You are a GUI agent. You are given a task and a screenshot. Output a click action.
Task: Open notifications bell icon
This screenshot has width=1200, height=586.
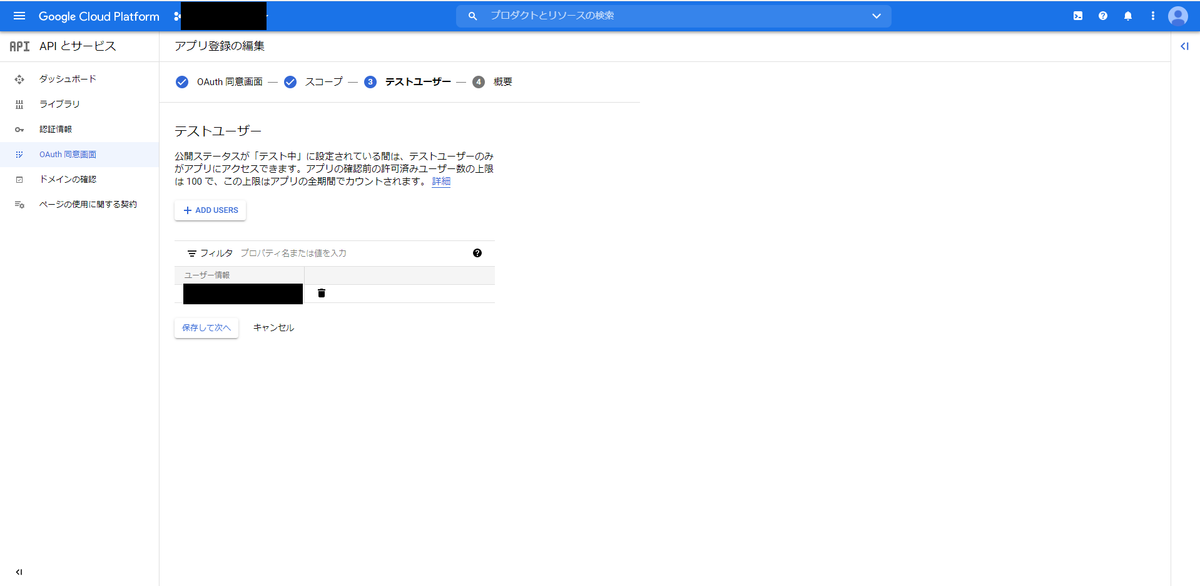point(1128,16)
